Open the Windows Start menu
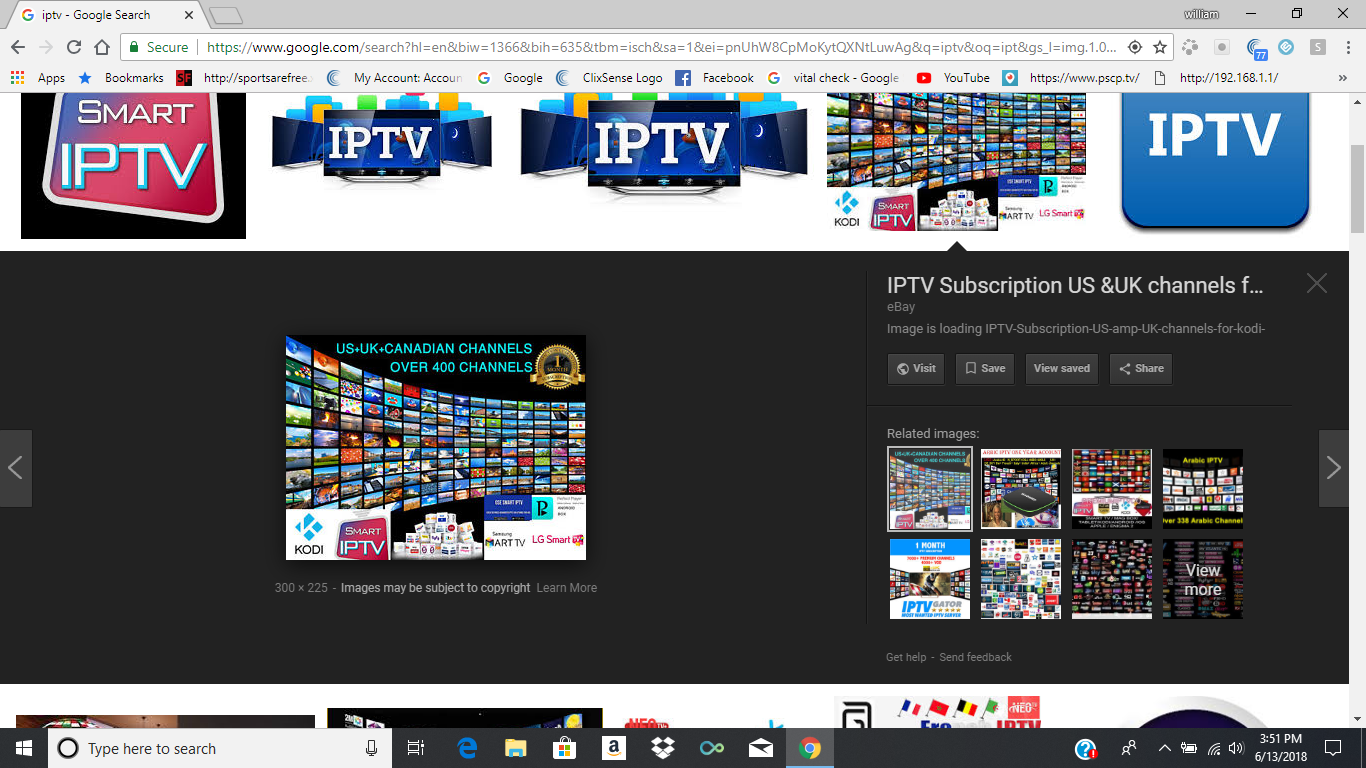This screenshot has width=1366, height=768. click(24, 748)
